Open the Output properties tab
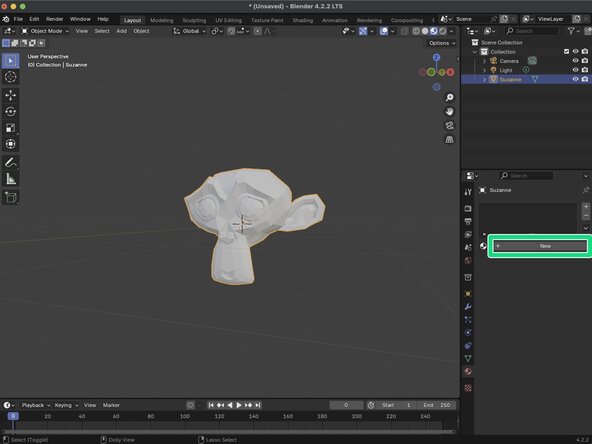The height and width of the screenshot is (444, 592). [x=468, y=221]
